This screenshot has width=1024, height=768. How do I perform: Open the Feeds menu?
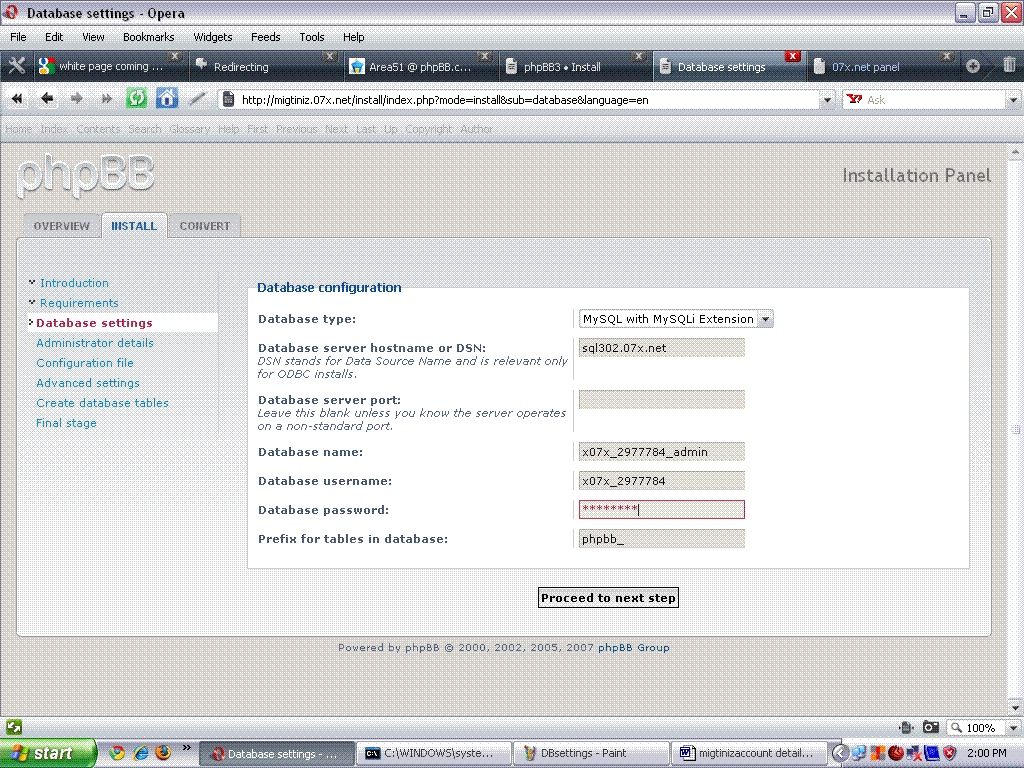[x=265, y=37]
